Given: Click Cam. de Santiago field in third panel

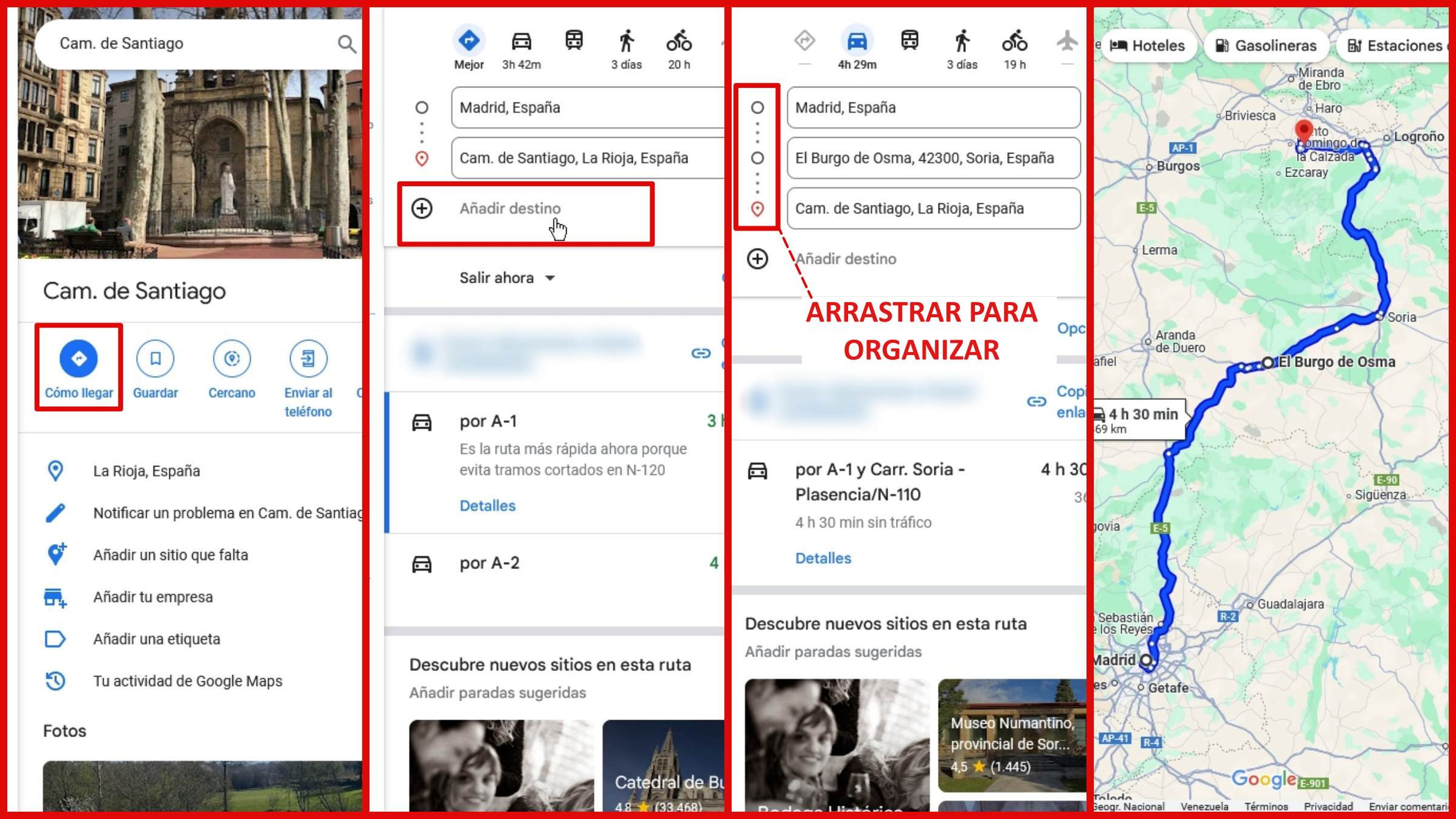Looking at the screenshot, I should pyautogui.click(x=934, y=209).
